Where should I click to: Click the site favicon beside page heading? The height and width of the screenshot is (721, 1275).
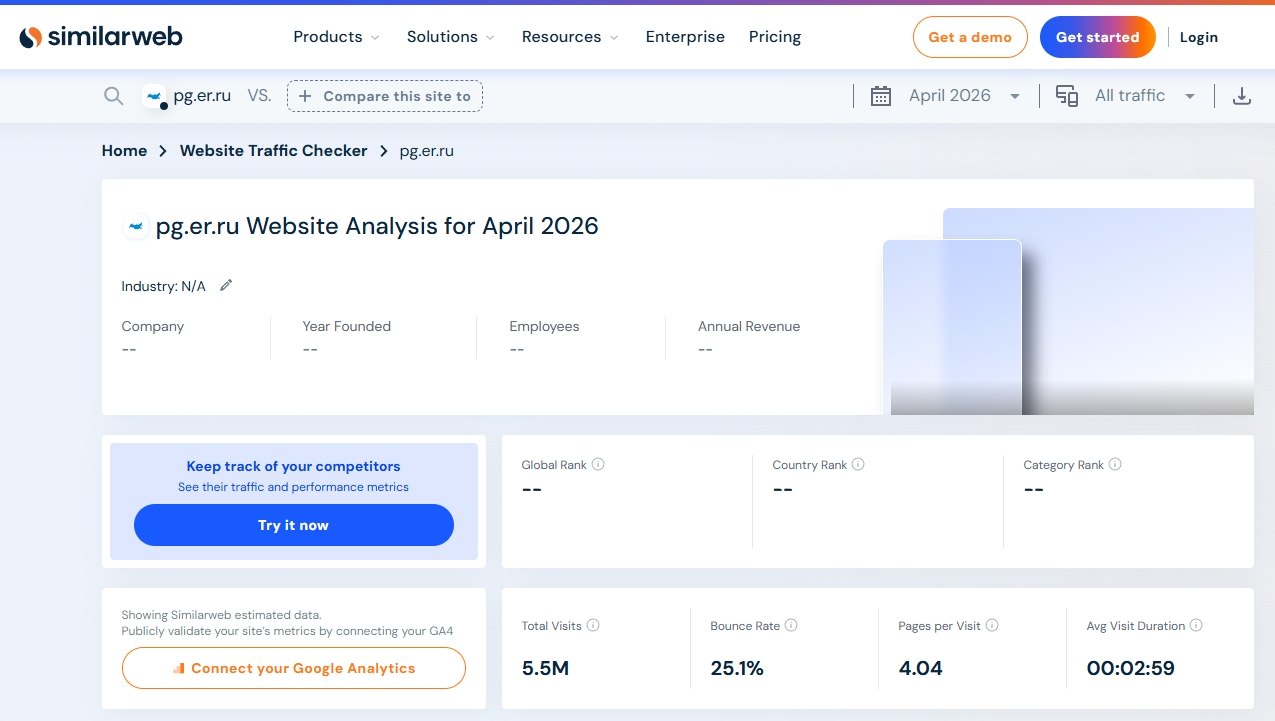click(136, 227)
